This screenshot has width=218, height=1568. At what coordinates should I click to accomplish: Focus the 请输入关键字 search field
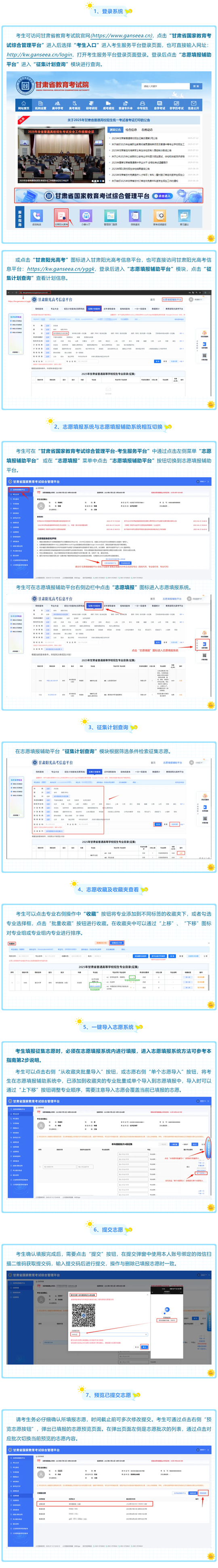tap(166, 87)
